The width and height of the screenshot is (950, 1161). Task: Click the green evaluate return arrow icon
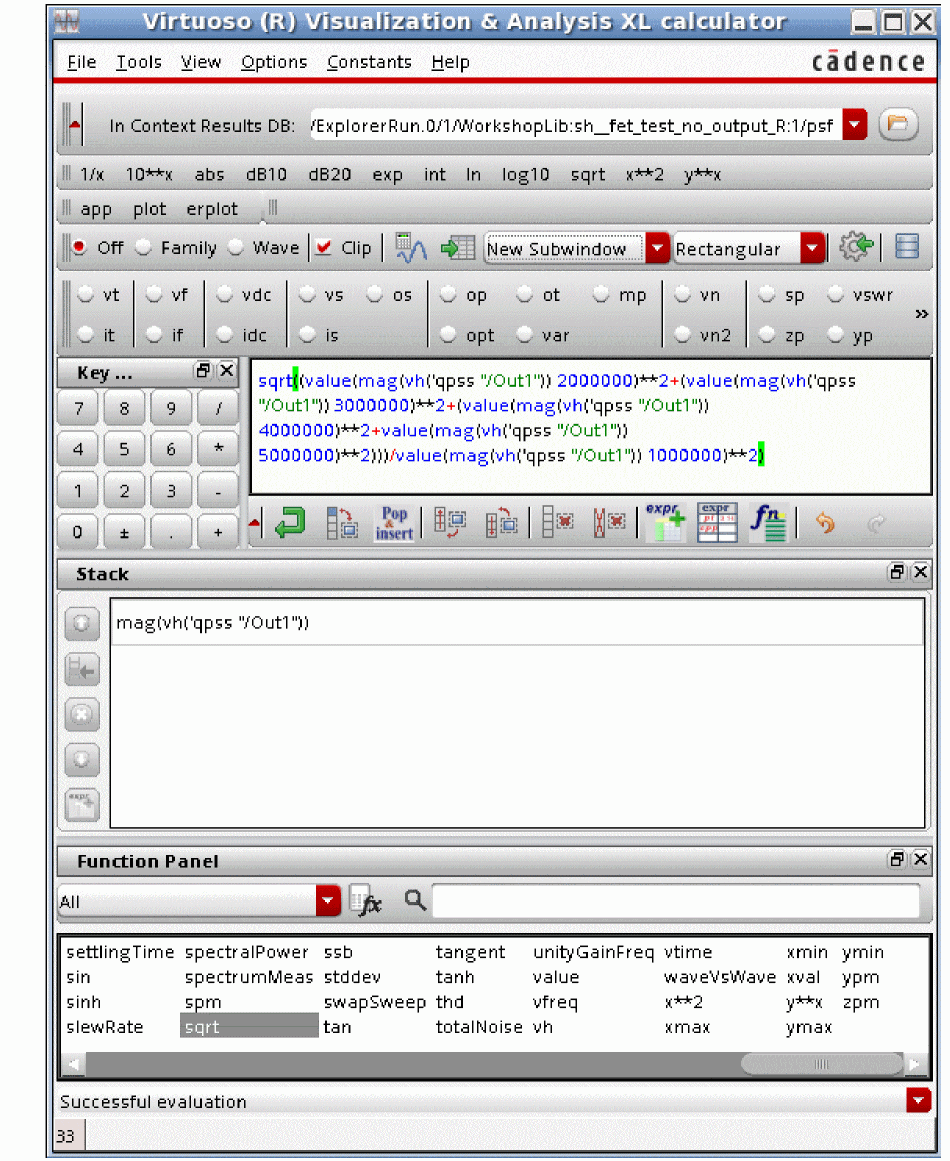tap(290, 523)
